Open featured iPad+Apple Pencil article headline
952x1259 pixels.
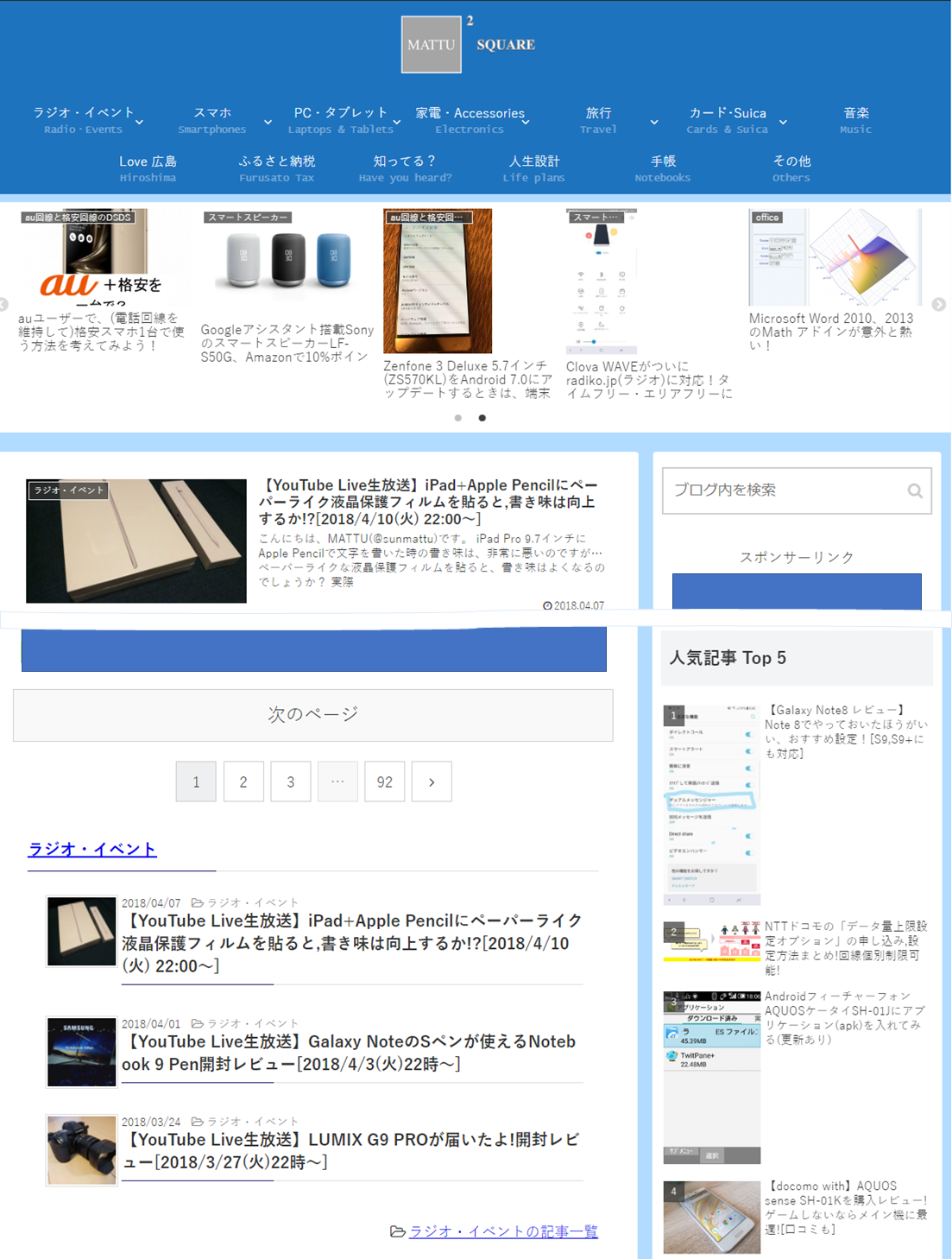click(428, 502)
